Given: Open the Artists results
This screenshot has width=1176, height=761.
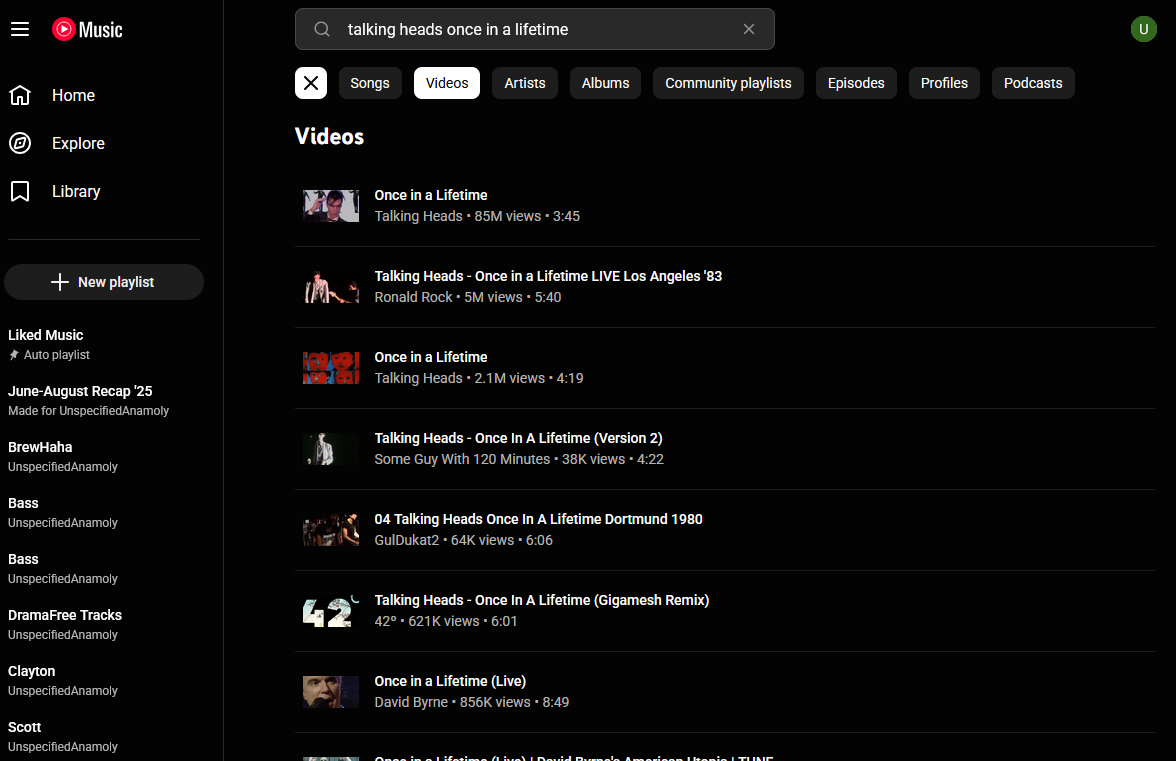Looking at the screenshot, I should click(524, 83).
